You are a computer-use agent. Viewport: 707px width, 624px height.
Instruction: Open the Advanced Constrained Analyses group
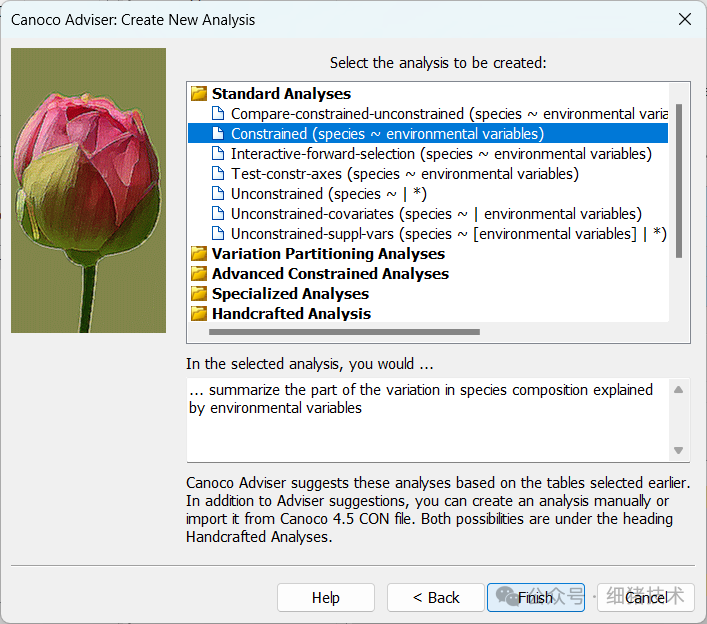coord(330,274)
